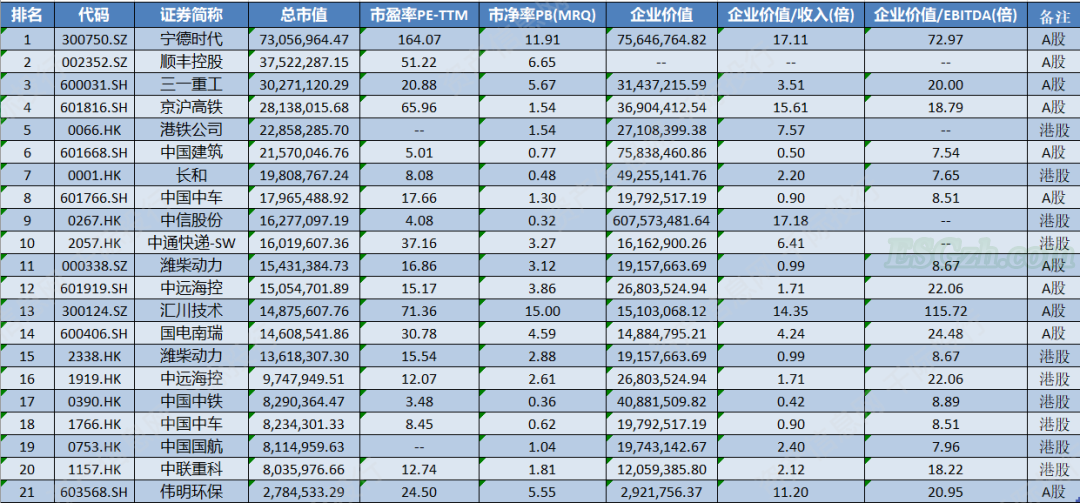Click the 国电南瑞 name cell
The image size is (1080, 503).
[191, 333]
